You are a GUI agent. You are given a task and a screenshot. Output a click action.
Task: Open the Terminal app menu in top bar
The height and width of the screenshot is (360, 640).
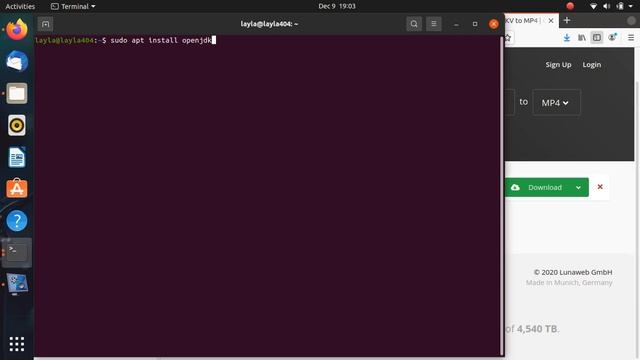tap(73, 6)
